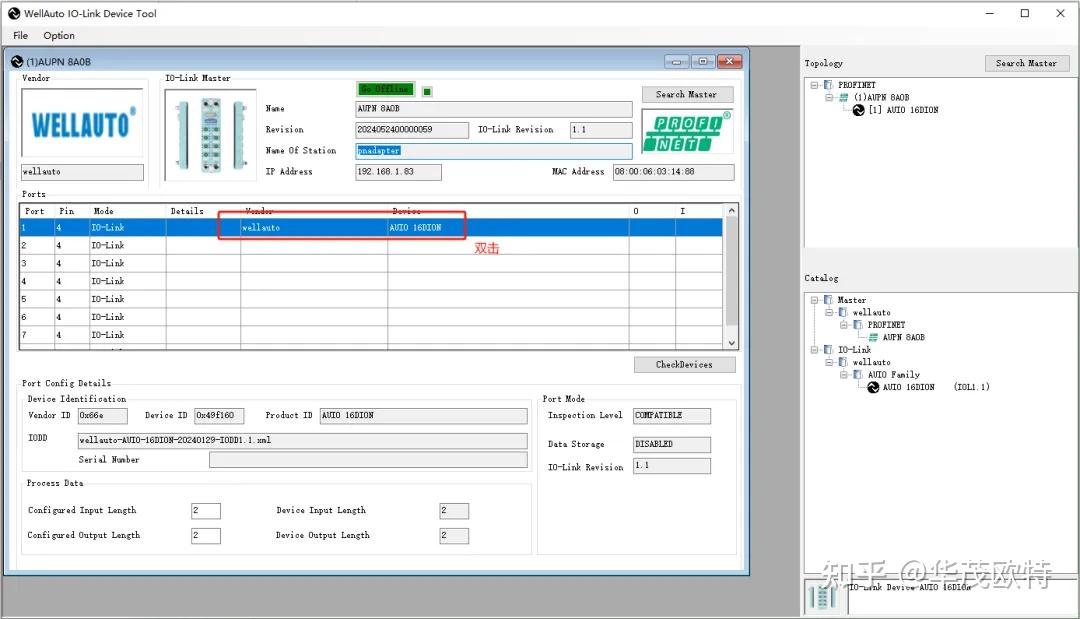
Task: Click the WellAuto application icon in titlebar
Action: [x=14, y=13]
